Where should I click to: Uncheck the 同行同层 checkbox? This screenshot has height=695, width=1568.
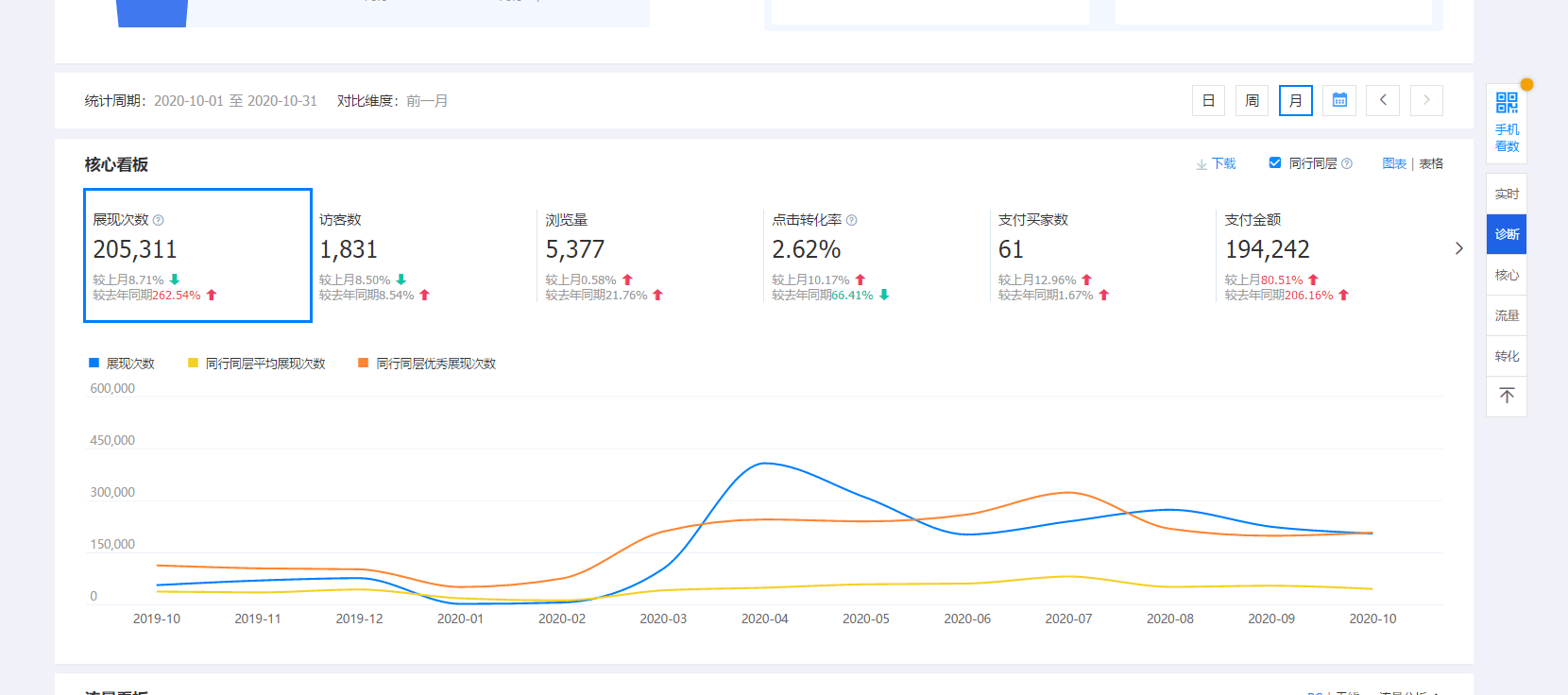tap(1274, 163)
